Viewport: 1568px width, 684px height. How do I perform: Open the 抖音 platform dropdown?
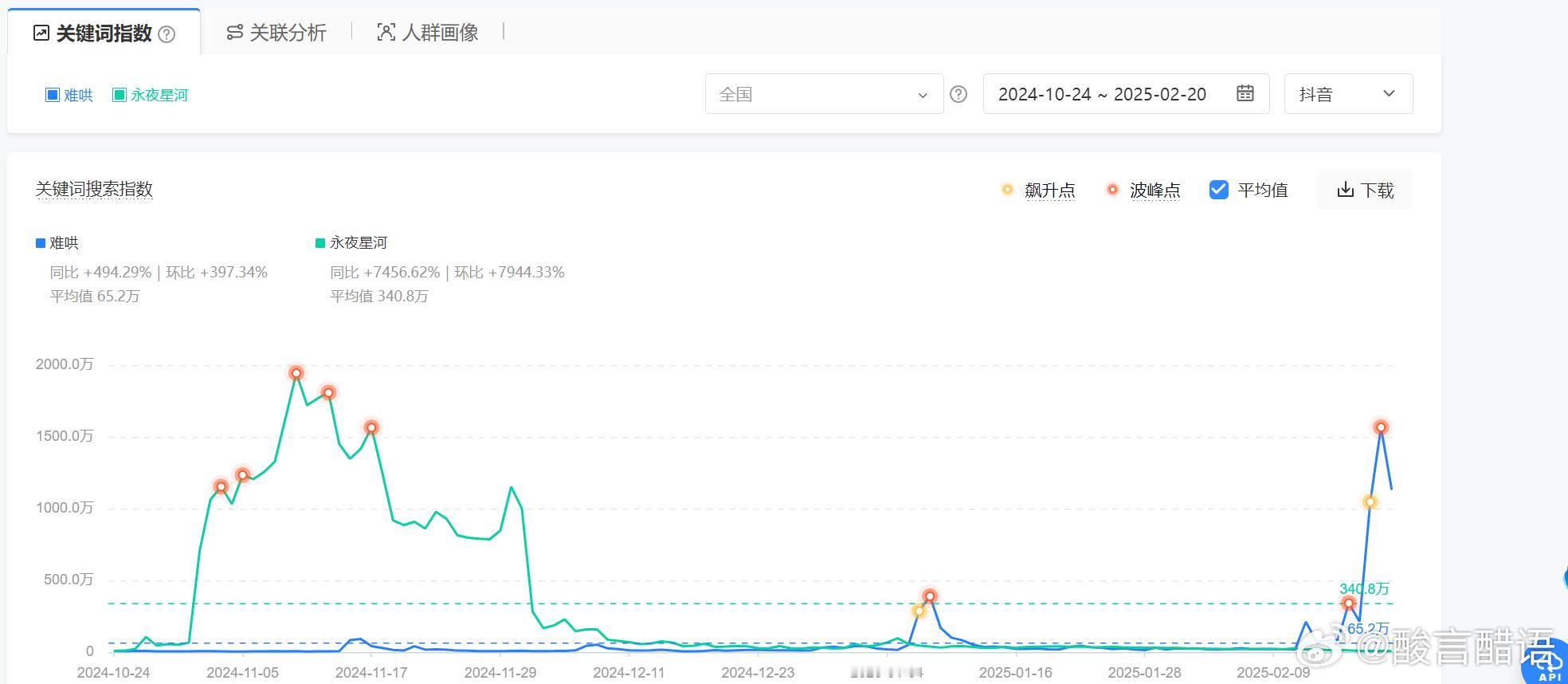point(1348,94)
